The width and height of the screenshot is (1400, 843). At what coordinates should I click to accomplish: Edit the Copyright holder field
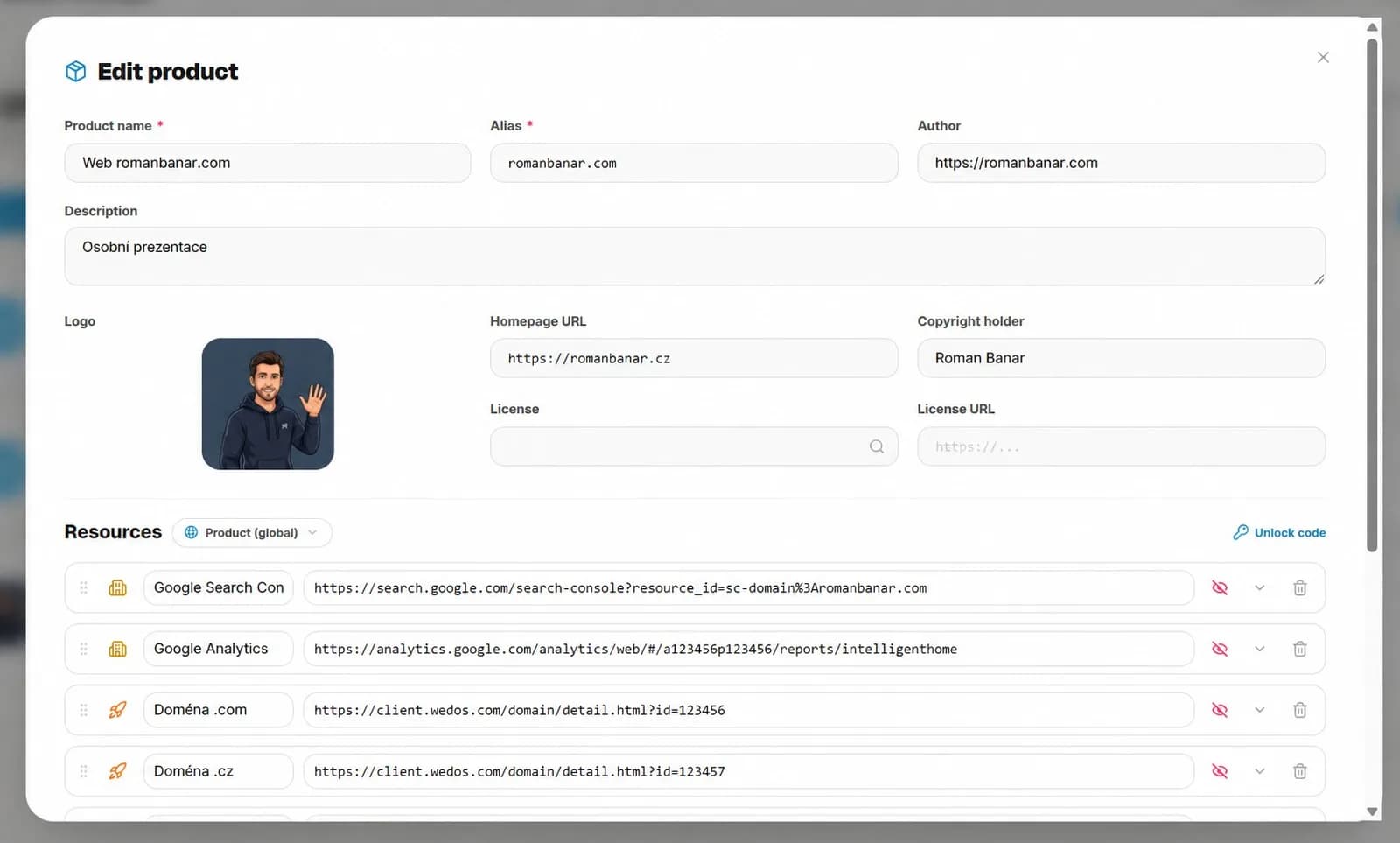click(x=1121, y=358)
